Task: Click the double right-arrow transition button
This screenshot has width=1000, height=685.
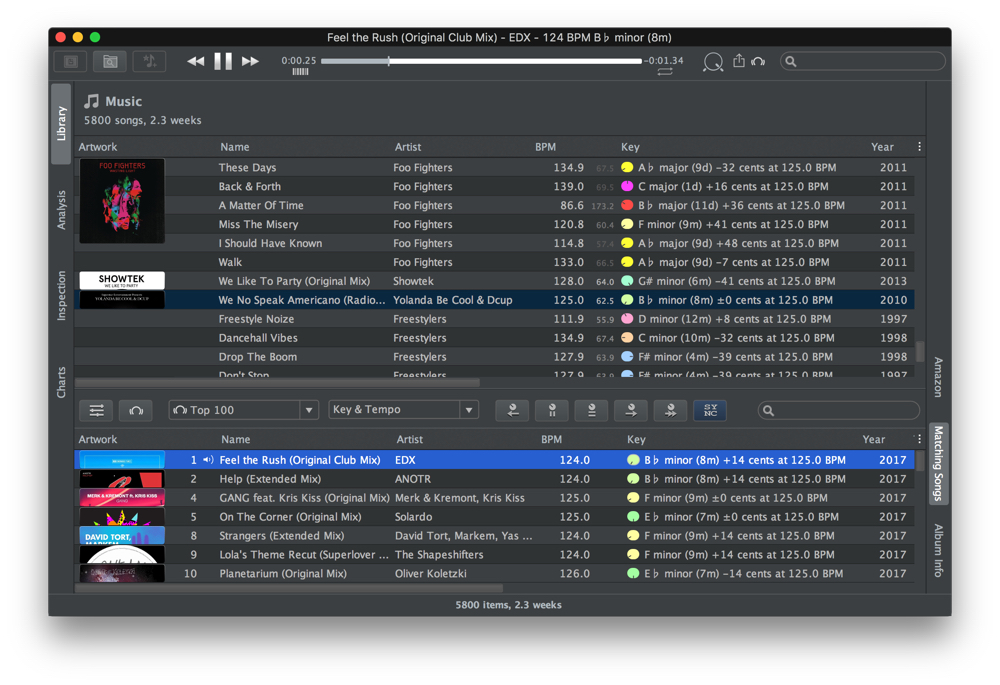Action: pyautogui.click(x=670, y=410)
